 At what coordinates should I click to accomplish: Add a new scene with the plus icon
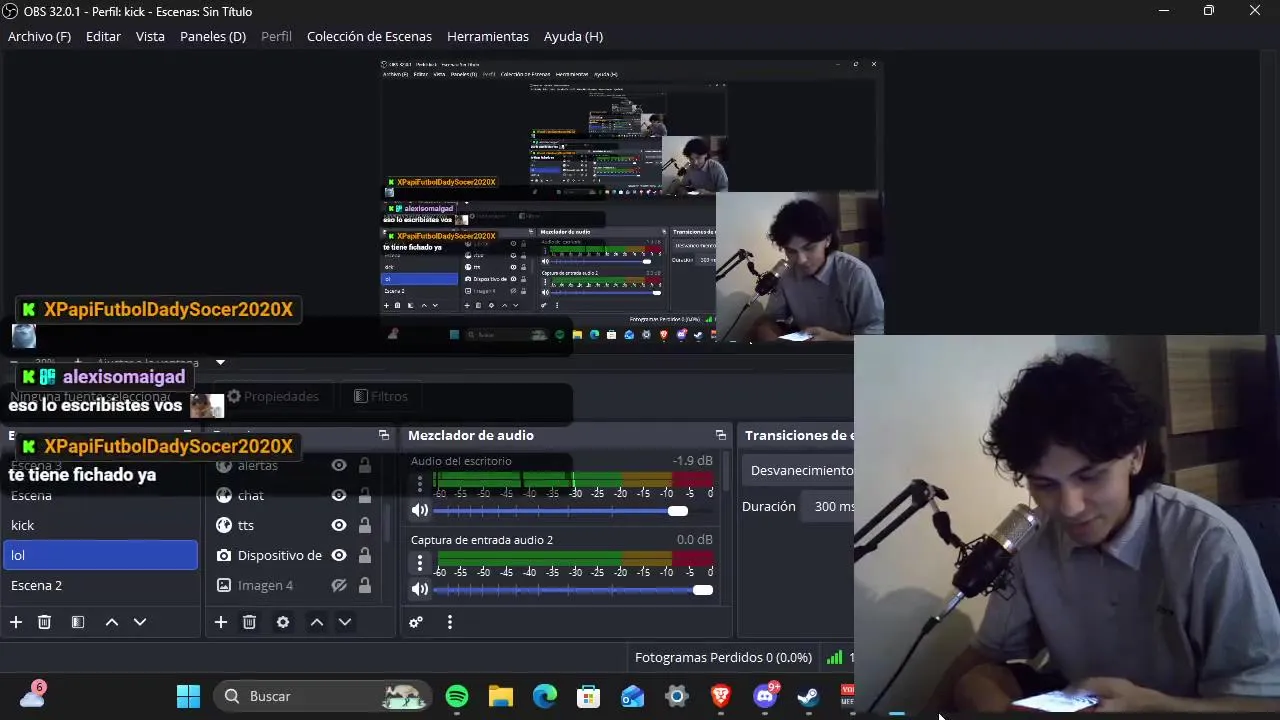[x=16, y=622]
